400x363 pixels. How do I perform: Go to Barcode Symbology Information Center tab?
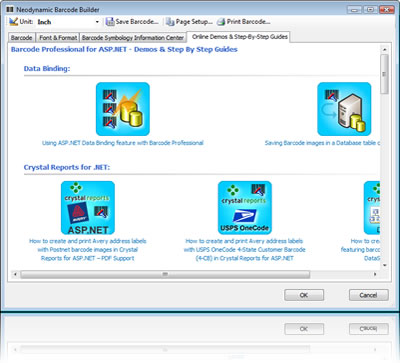[x=133, y=38]
